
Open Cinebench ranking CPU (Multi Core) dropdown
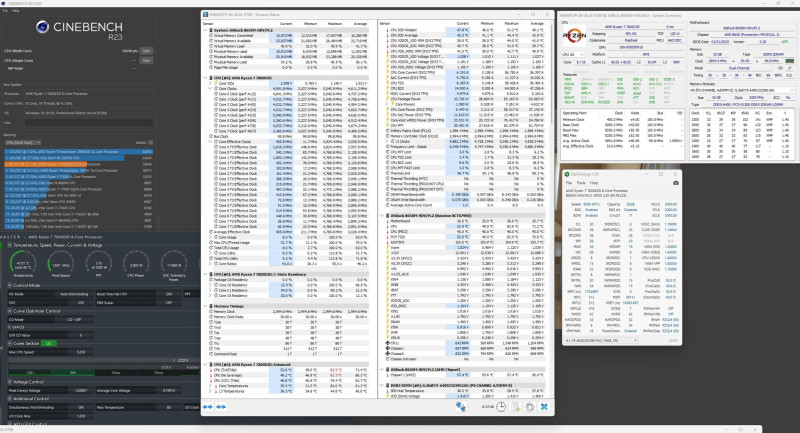tap(23, 143)
